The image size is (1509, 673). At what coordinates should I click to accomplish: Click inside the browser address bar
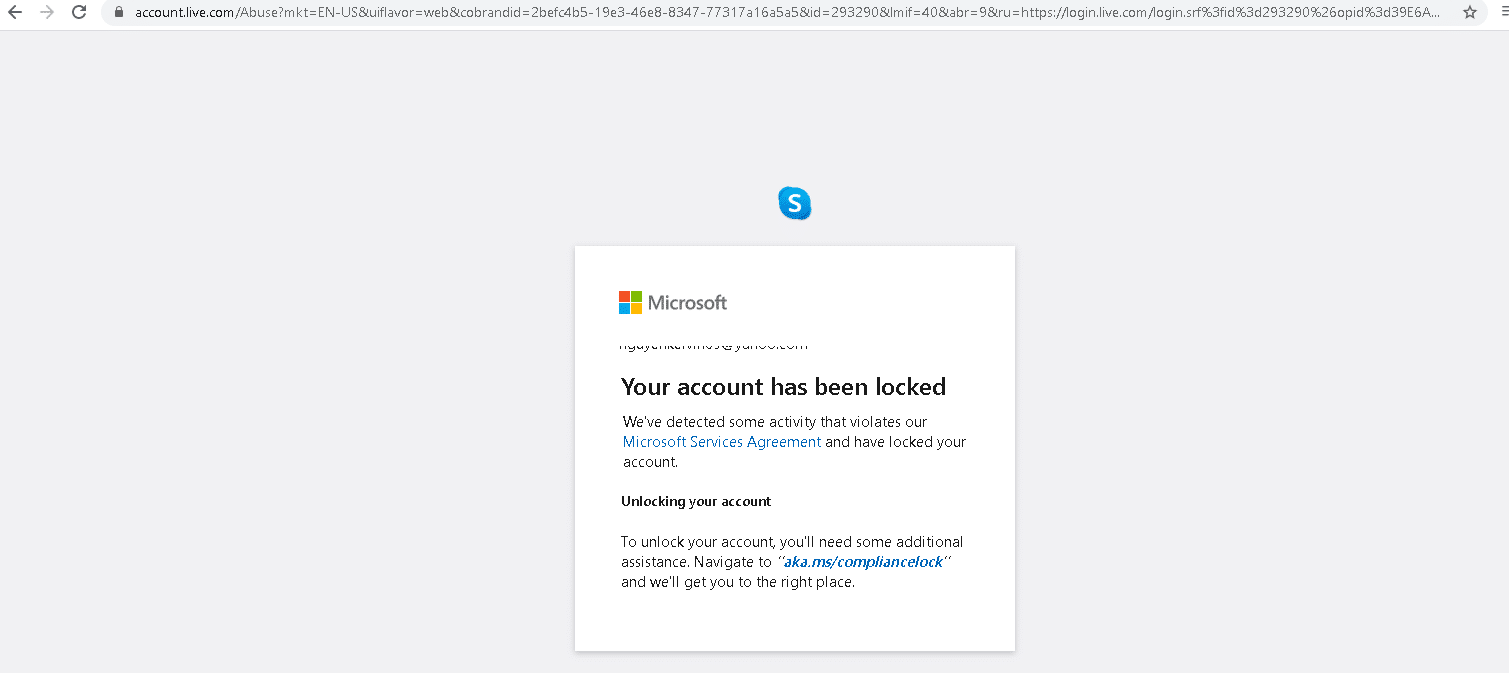[700, 14]
